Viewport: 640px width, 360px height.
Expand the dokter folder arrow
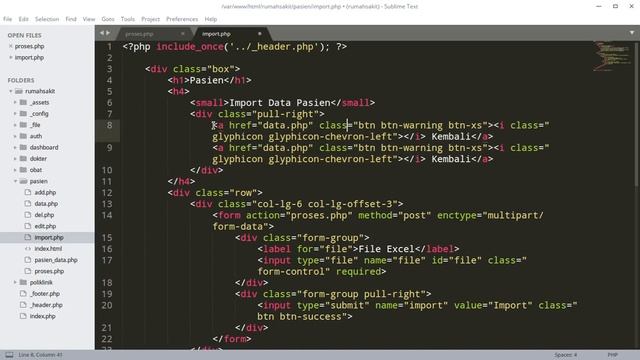[x=15, y=159]
